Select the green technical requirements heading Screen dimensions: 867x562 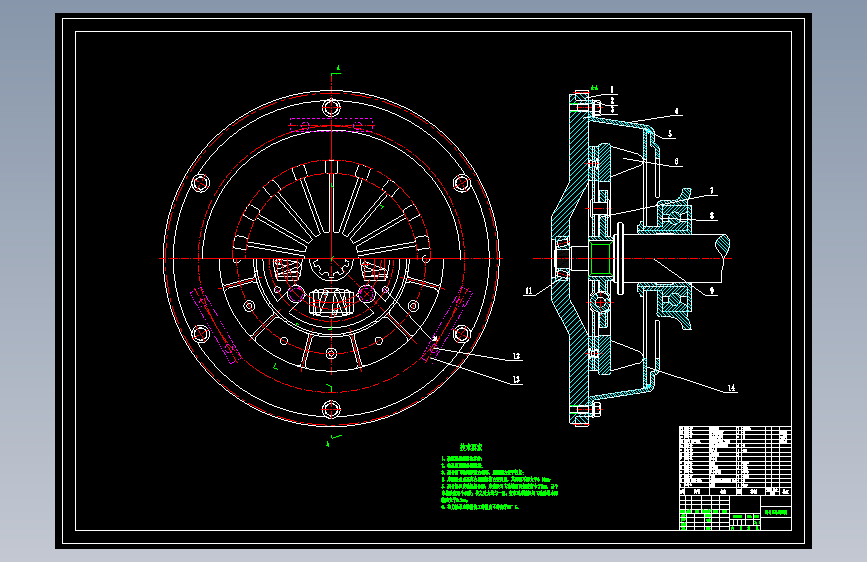471,447
